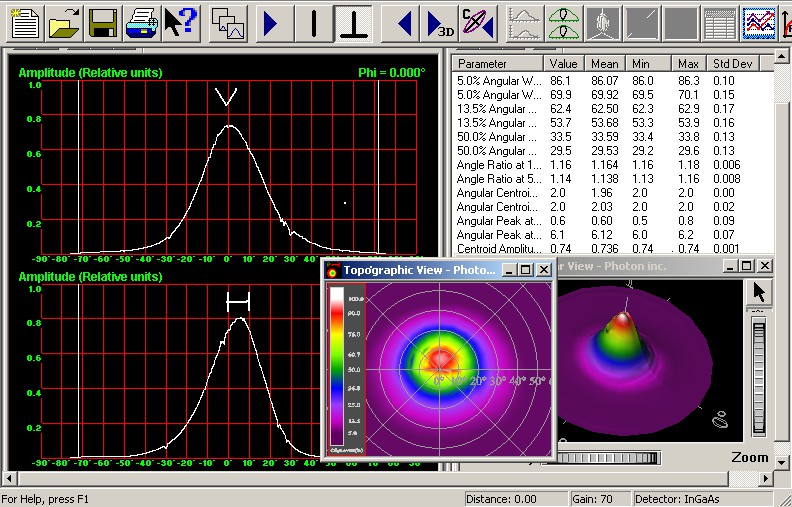Click the blue left arrow toolbar icon

click(x=404, y=23)
